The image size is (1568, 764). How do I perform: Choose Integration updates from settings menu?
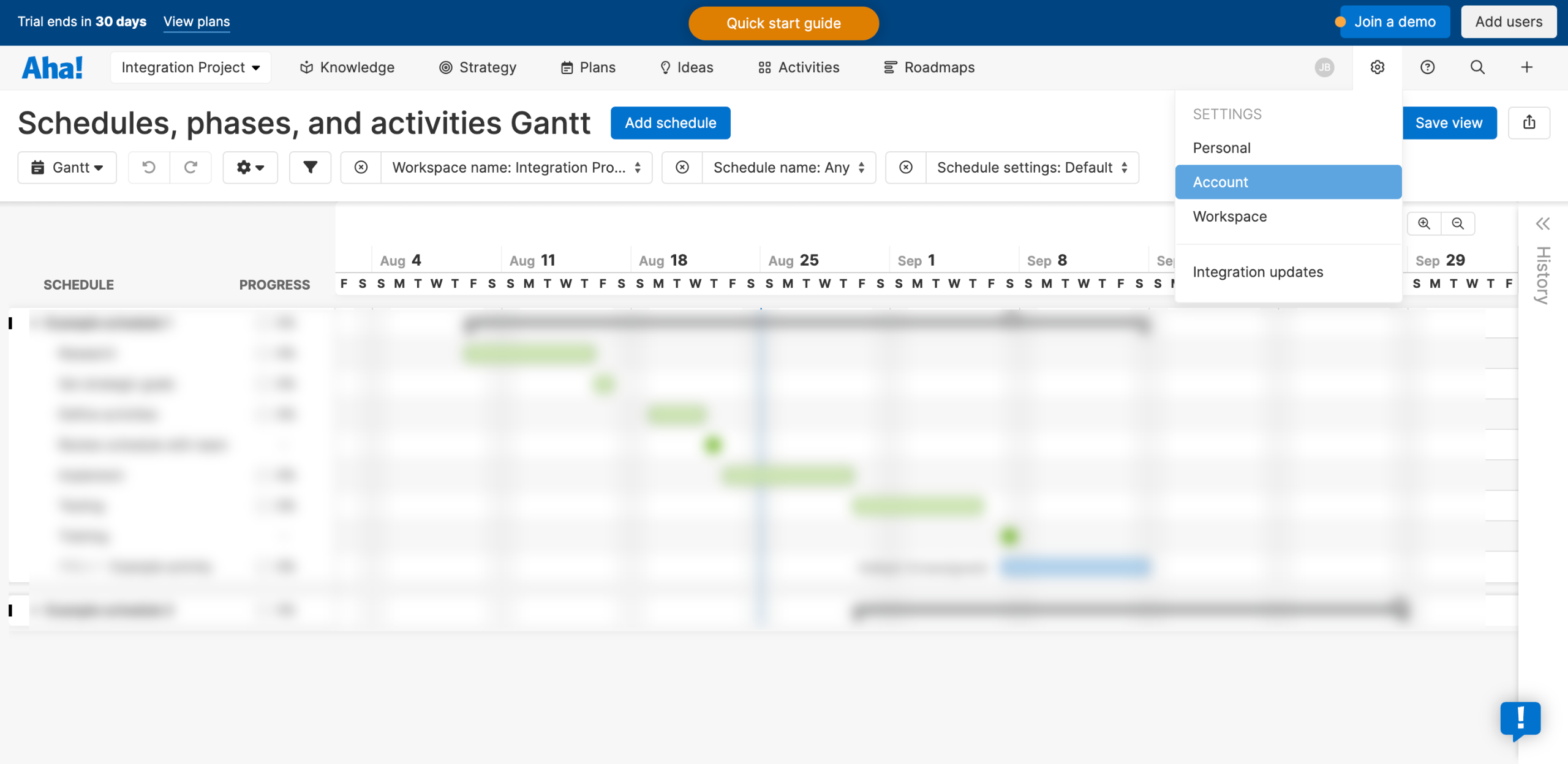click(1258, 272)
